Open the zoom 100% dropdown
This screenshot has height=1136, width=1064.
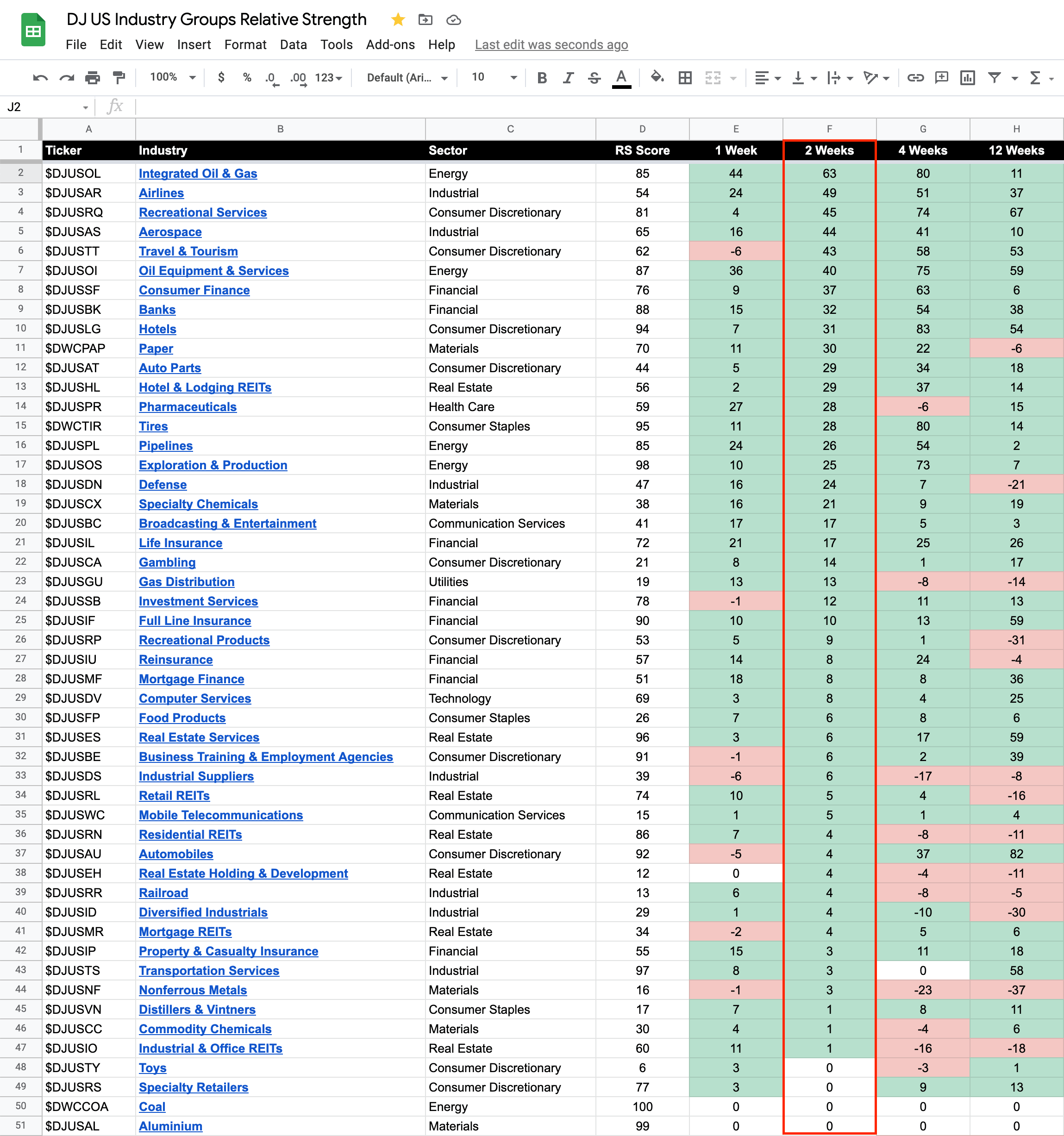[x=172, y=77]
